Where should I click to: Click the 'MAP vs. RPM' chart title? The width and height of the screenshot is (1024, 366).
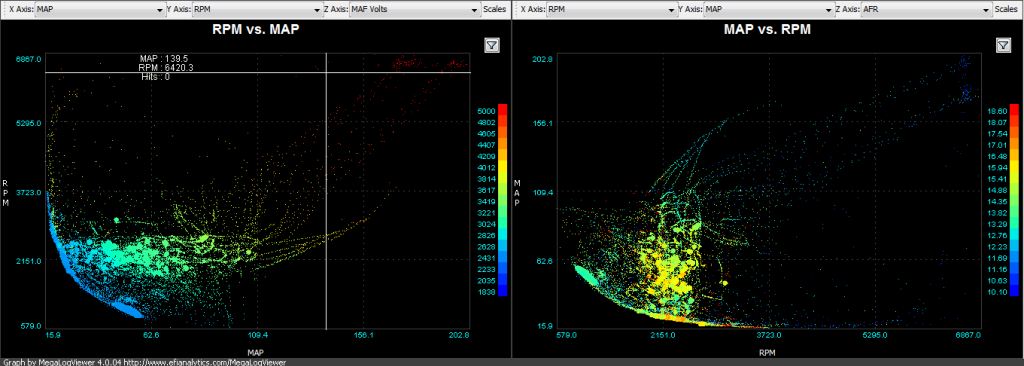[767, 29]
